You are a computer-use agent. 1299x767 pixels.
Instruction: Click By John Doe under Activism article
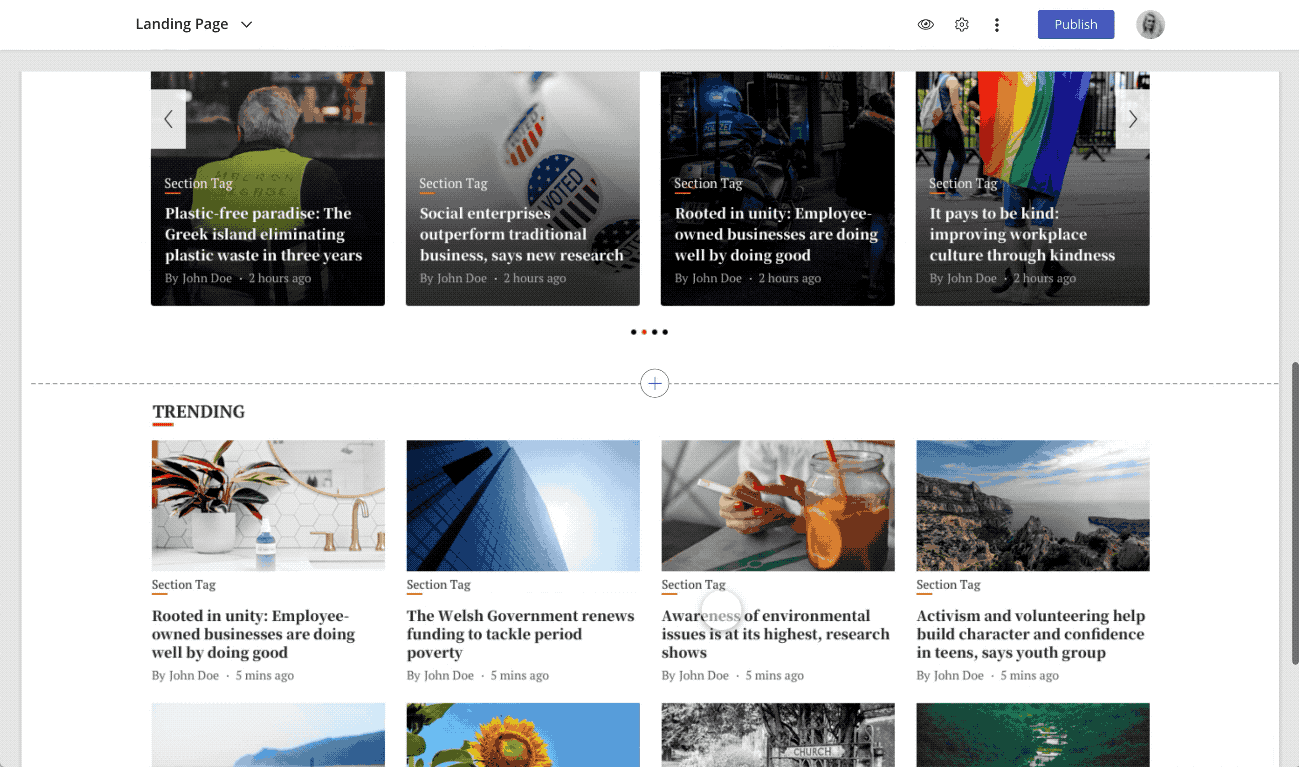[x=951, y=676]
